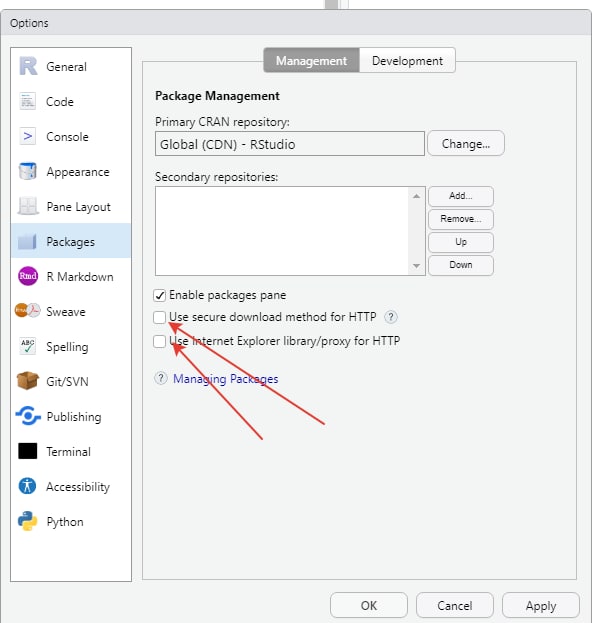Click the Console prompt icon
The height and width of the screenshot is (623, 592).
tap(27, 136)
